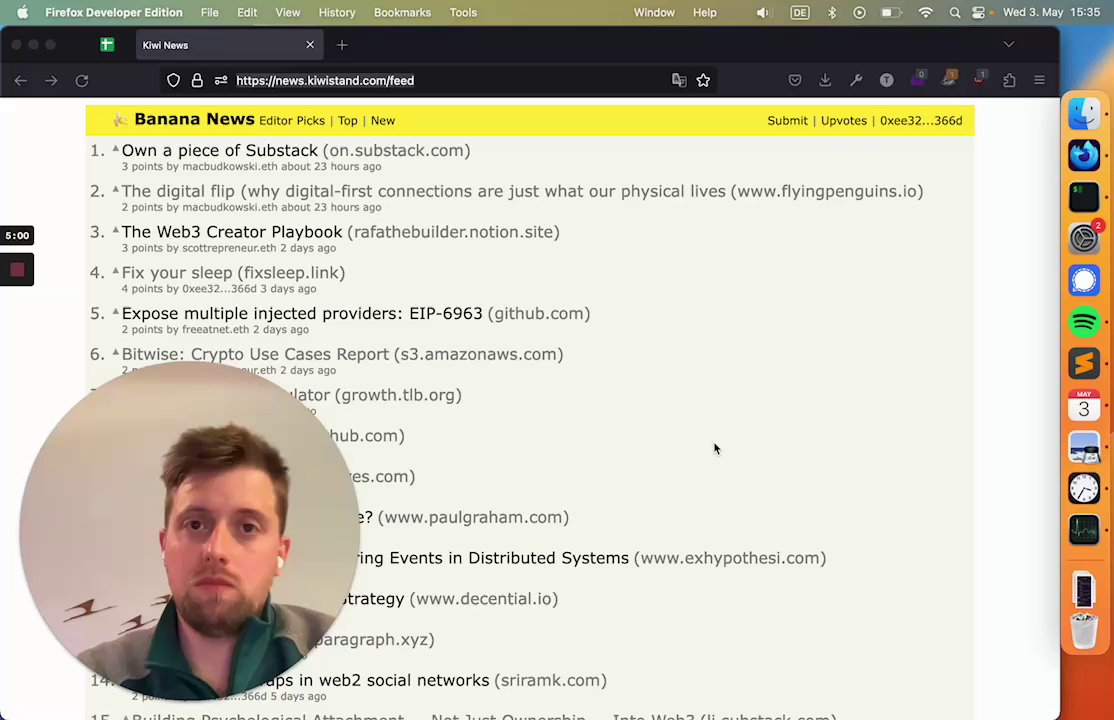
Task: Open the Clock app in the Dock
Action: [1083, 488]
